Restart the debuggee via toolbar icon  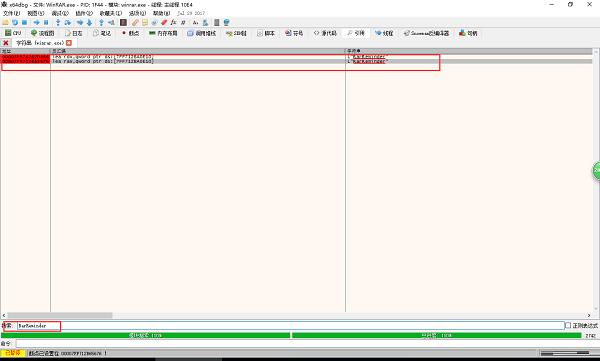click(15, 23)
